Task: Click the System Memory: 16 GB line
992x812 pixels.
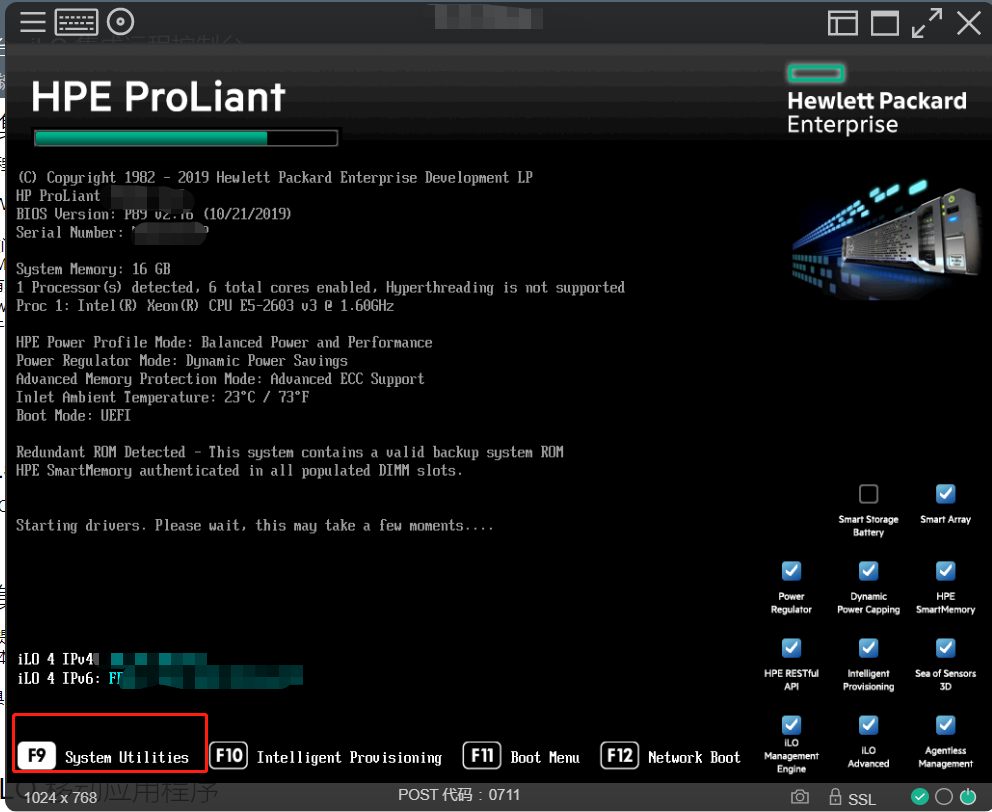Action: [x=93, y=269]
